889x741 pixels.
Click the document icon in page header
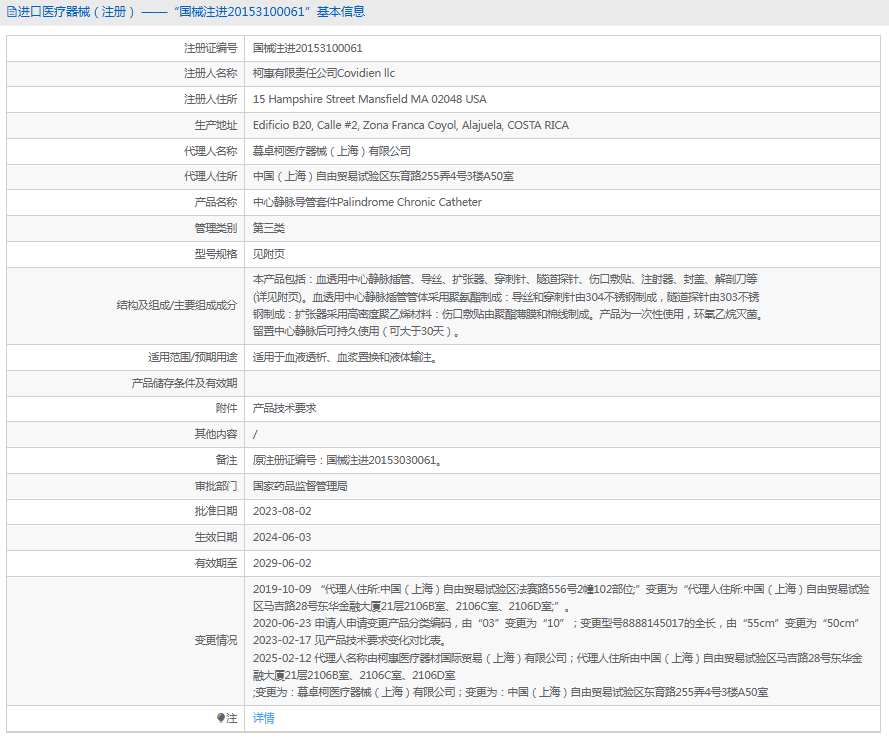(11, 12)
